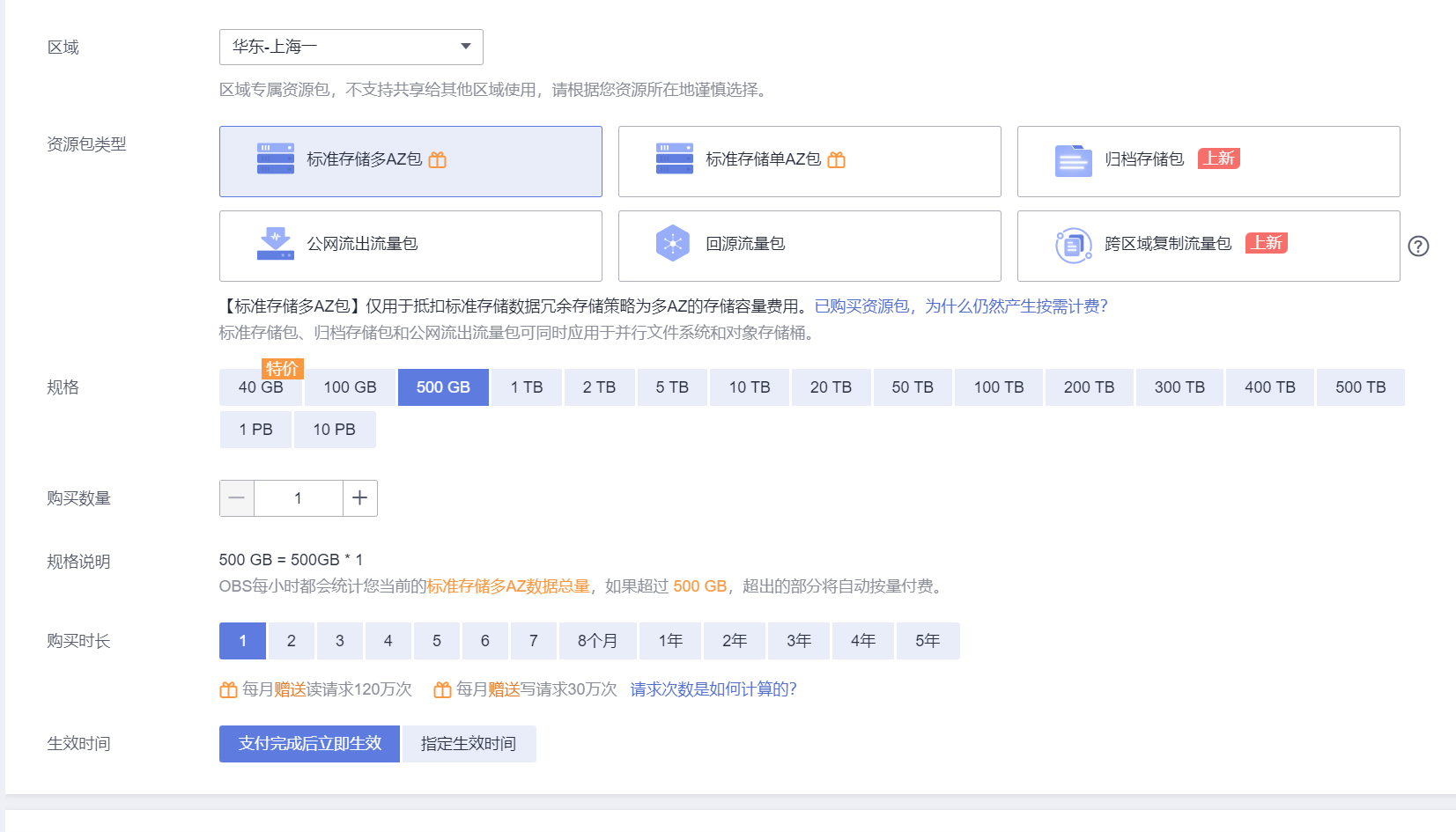Click the 归档存储包 archive folder icon
The width and height of the screenshot is (1456, 832).
click(x=1073, y=160)
